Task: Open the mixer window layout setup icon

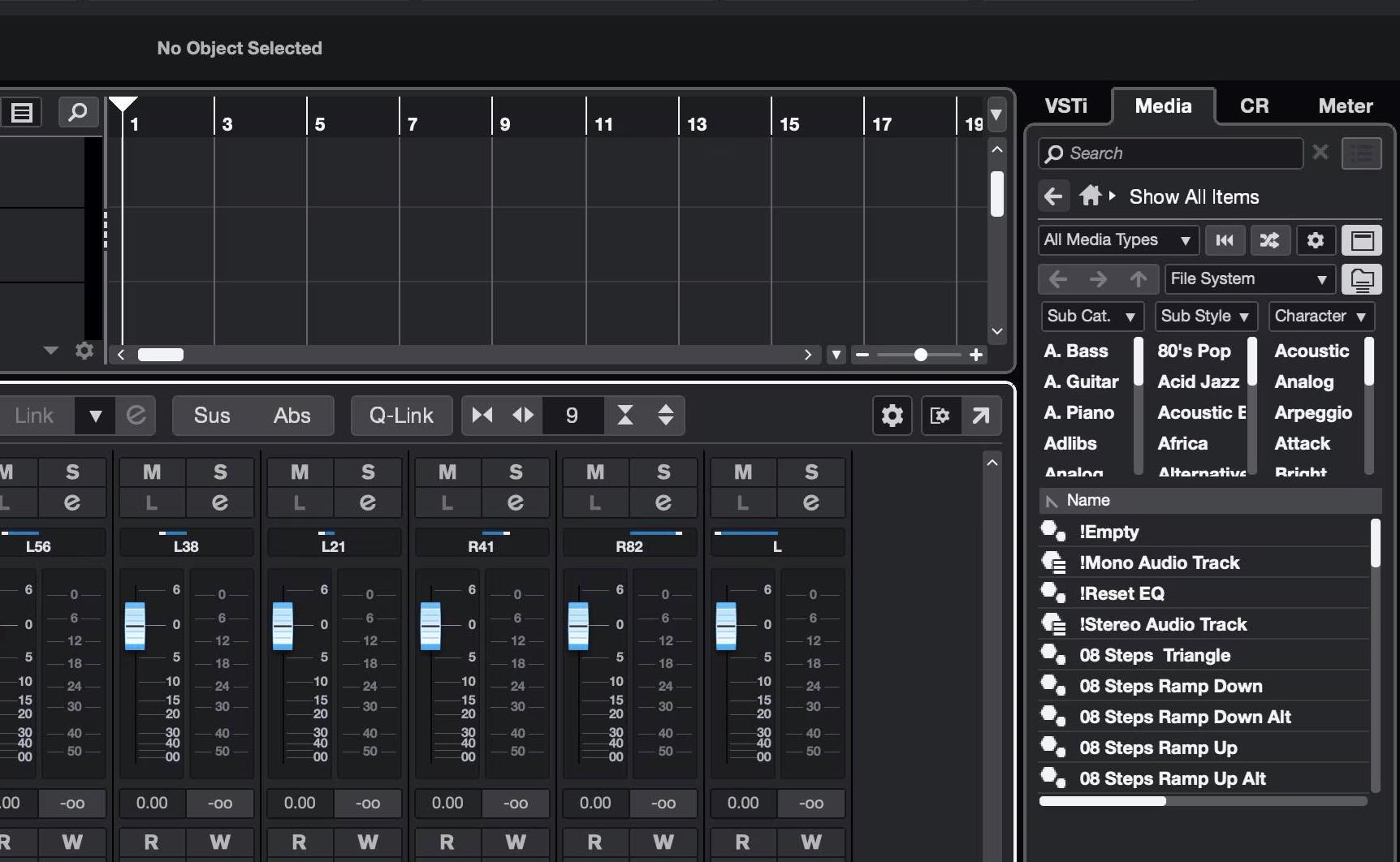Action: [x=940, y=416]
